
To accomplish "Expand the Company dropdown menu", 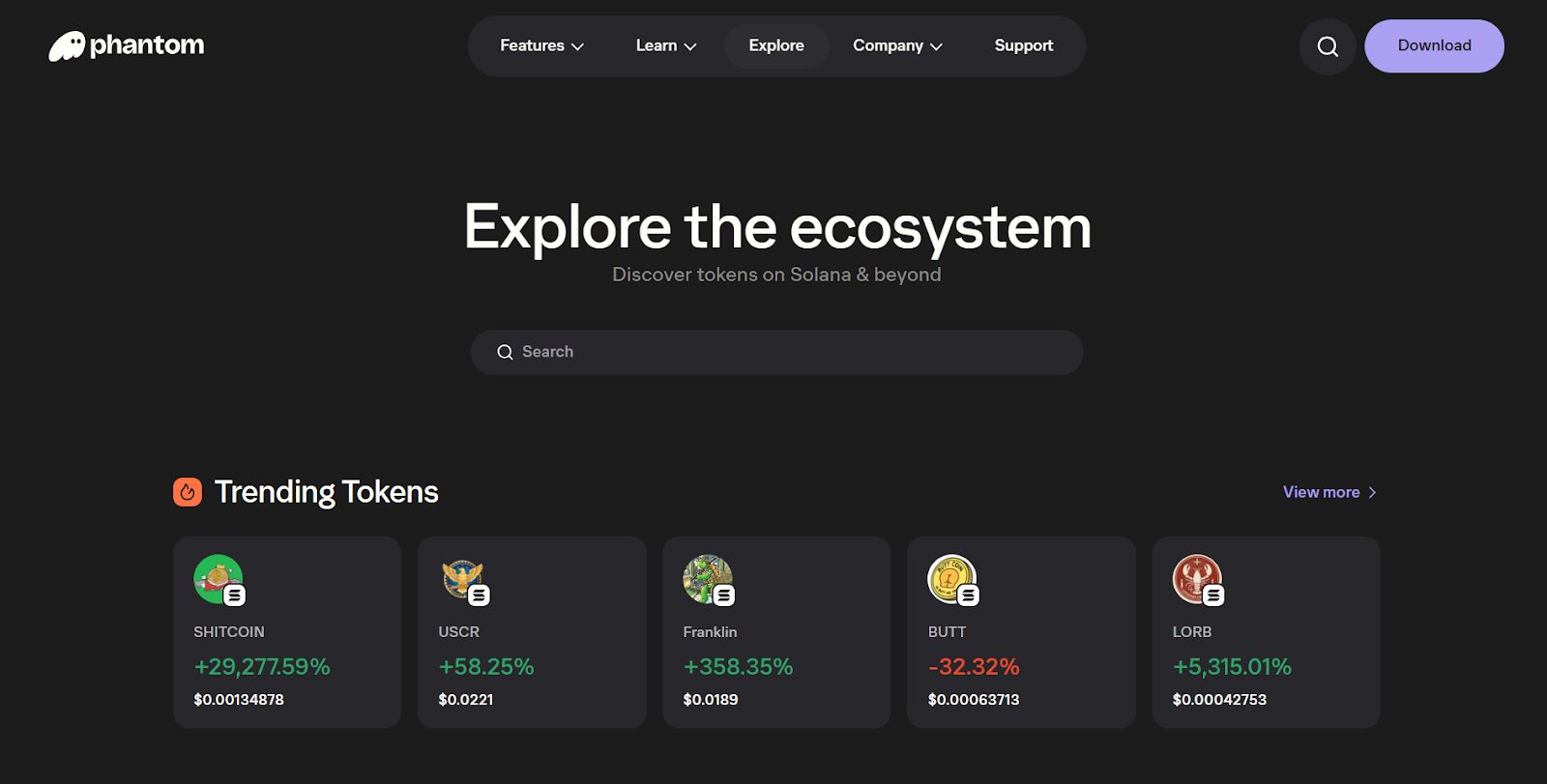I will tap(896, 45).
